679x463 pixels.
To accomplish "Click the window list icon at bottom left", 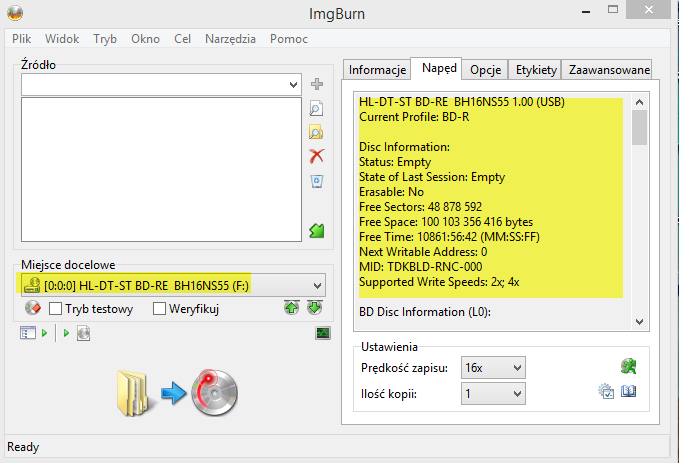I will coord(28,333).
